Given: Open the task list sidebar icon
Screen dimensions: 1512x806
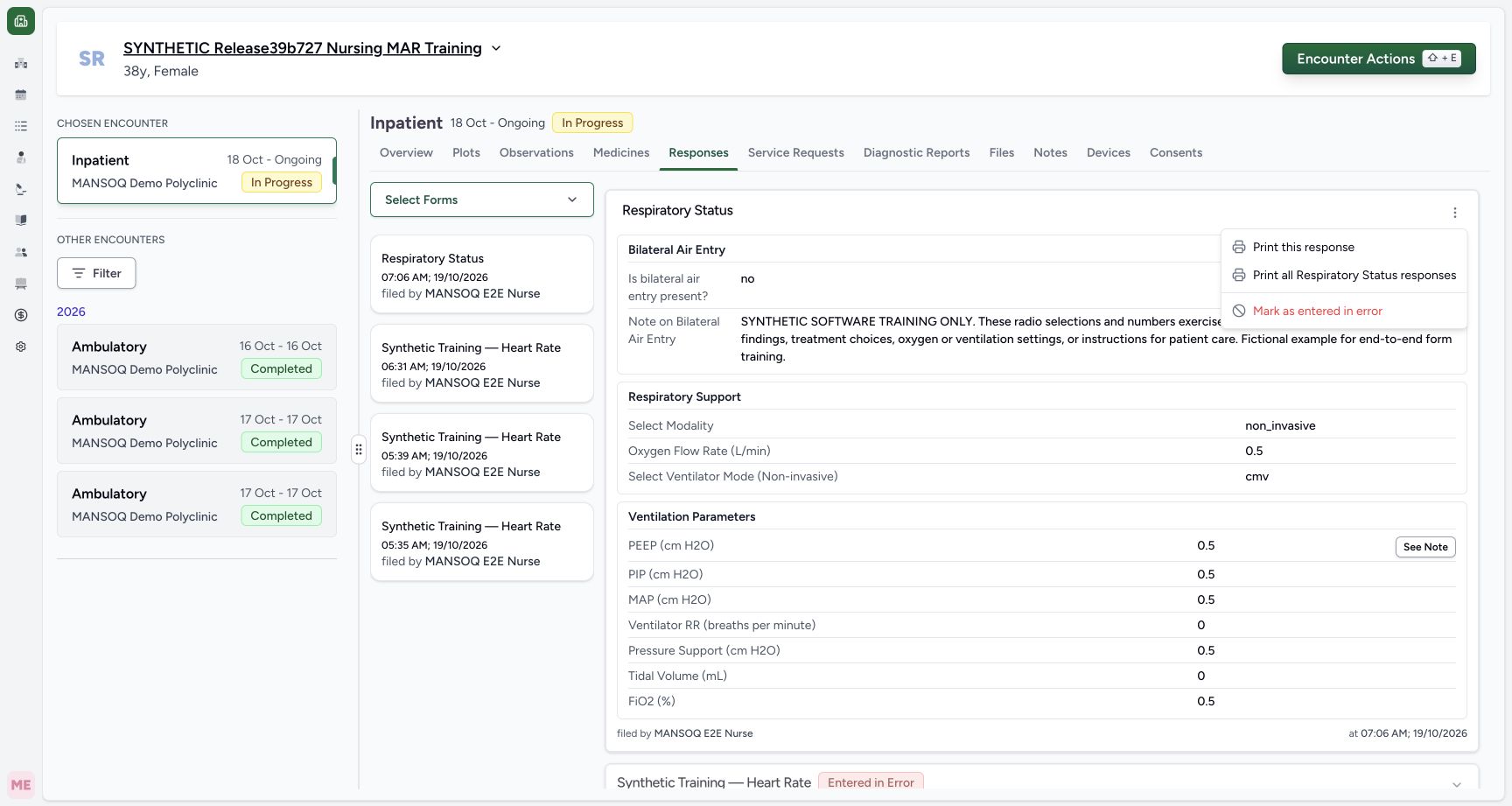Looking at the screenshot, I should pos(21,126).
